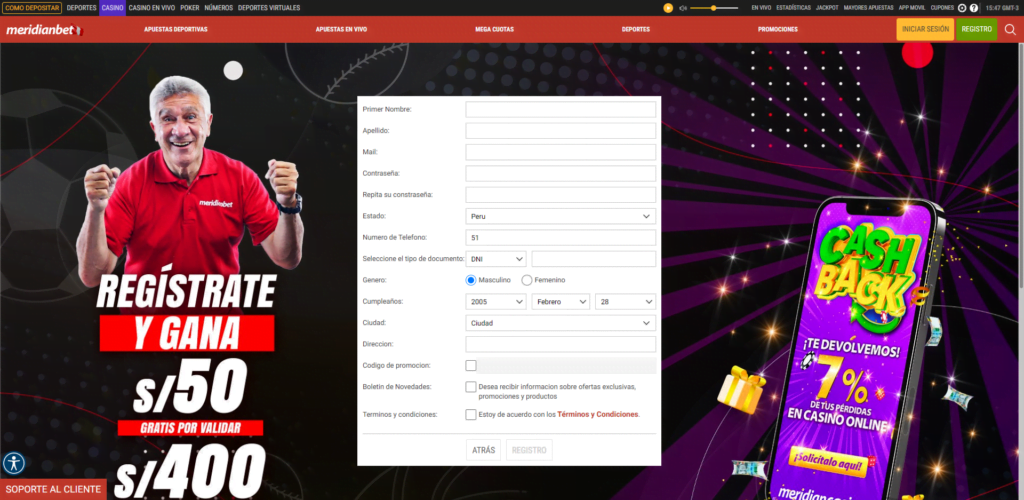Click the help question mark icon
The width and height of the screenshot is (1024, 500).
pyautogui.click(x=974, y=8)
